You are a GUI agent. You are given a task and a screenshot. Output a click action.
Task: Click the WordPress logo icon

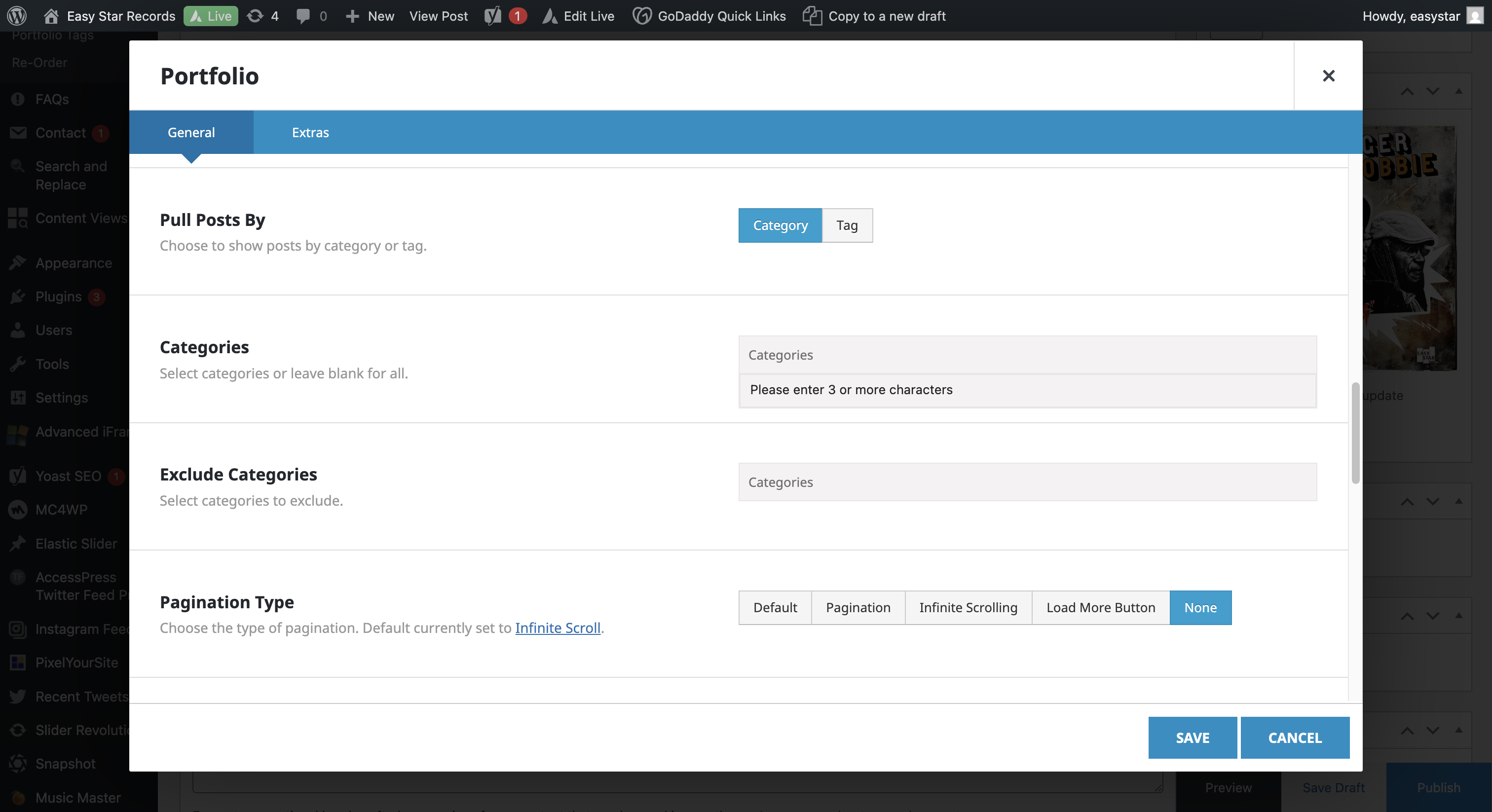click(x=17, y=16)
